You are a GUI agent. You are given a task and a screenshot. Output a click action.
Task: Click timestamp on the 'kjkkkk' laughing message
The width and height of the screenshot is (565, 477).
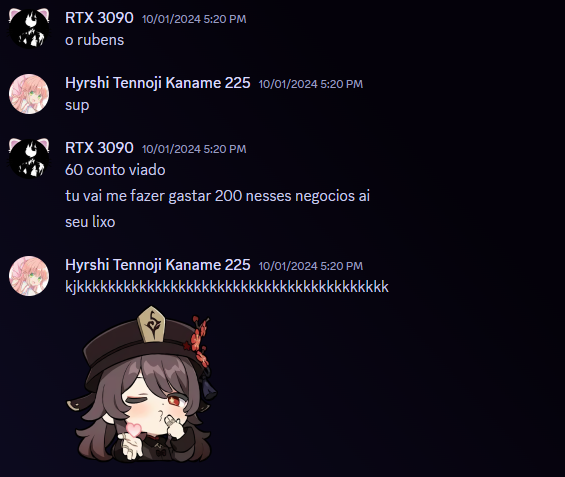pos(311,266)
